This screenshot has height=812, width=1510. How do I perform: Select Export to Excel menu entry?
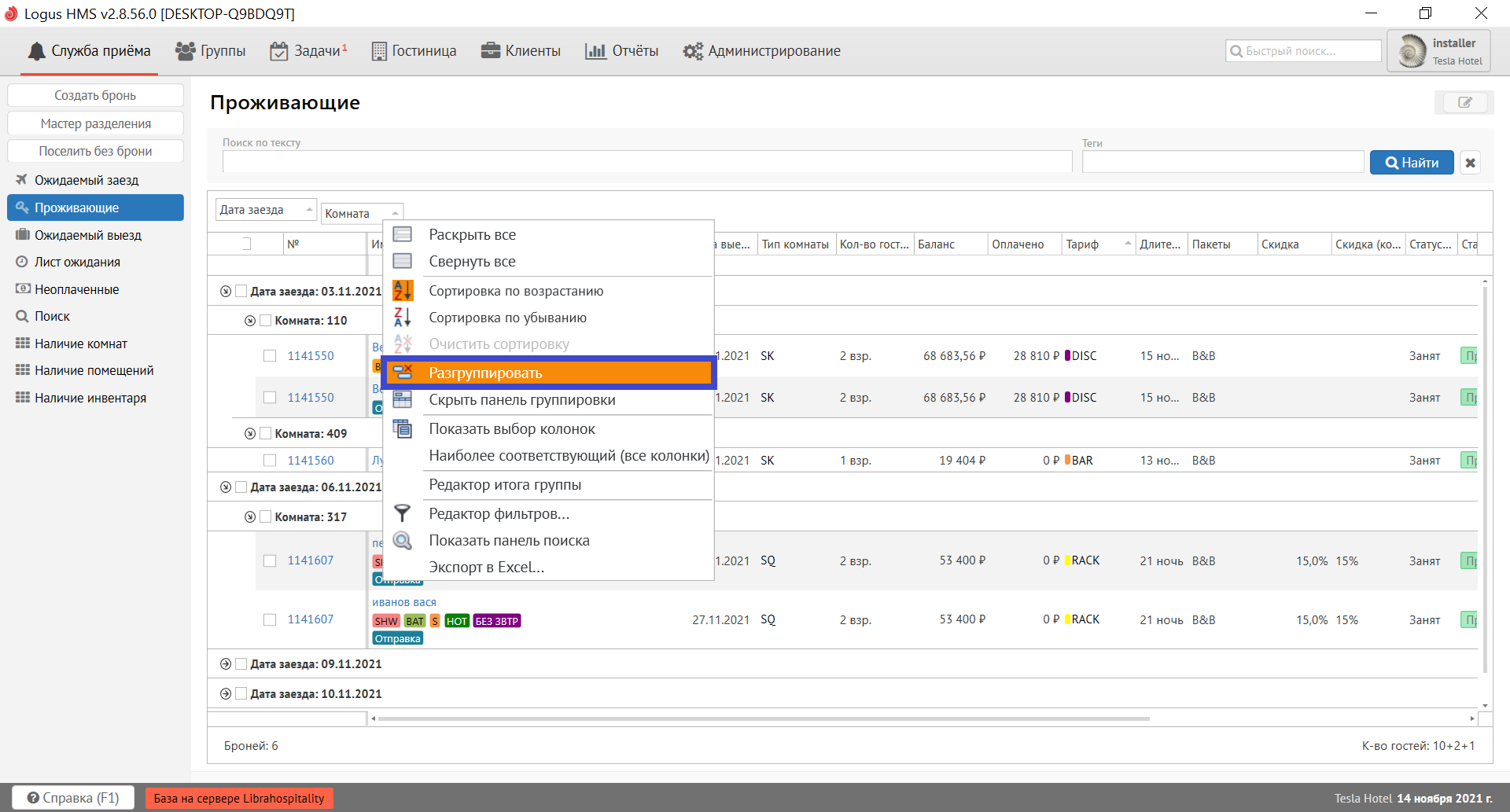(x=486, y=568)
